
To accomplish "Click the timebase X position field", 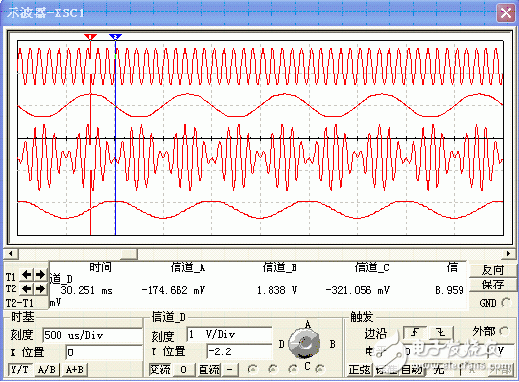I will 104,352.
